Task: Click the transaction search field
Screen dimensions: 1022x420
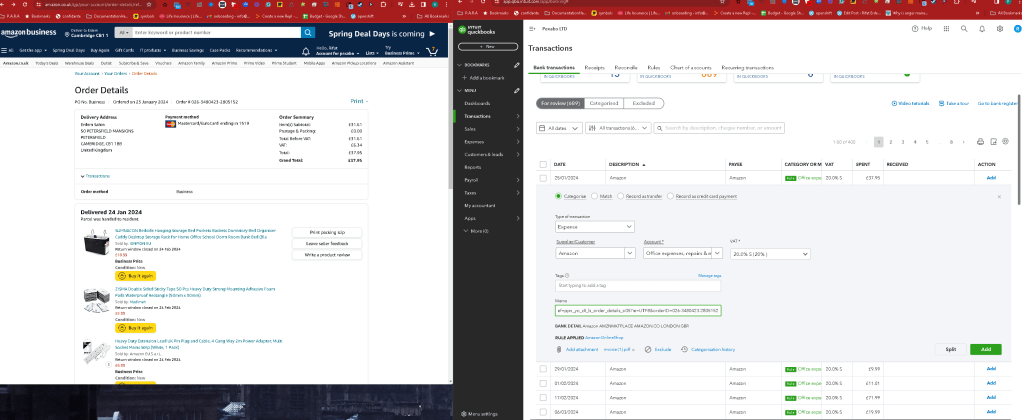Action: click(x=720, y=128)
